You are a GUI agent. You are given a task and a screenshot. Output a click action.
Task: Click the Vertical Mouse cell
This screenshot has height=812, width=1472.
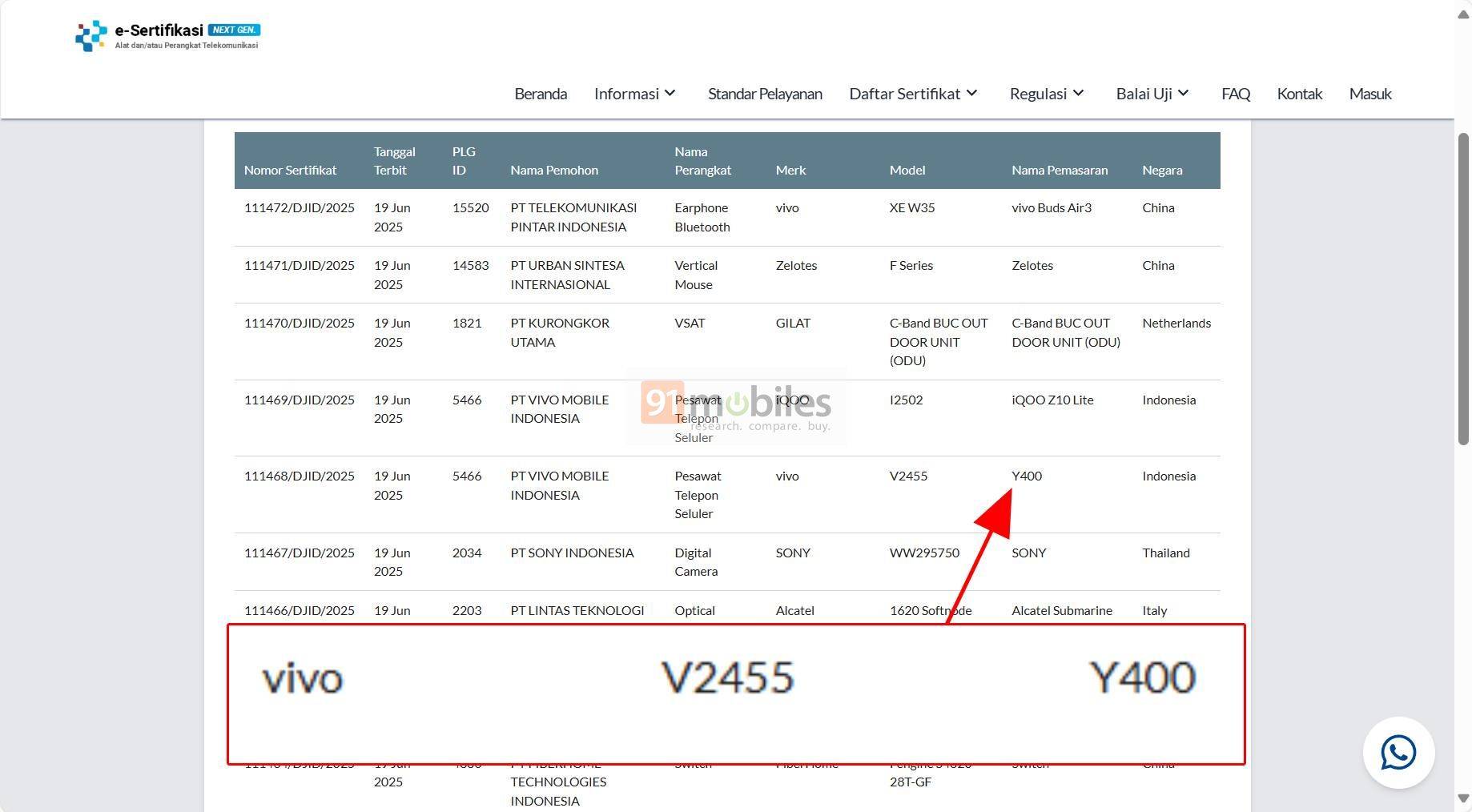696,275
